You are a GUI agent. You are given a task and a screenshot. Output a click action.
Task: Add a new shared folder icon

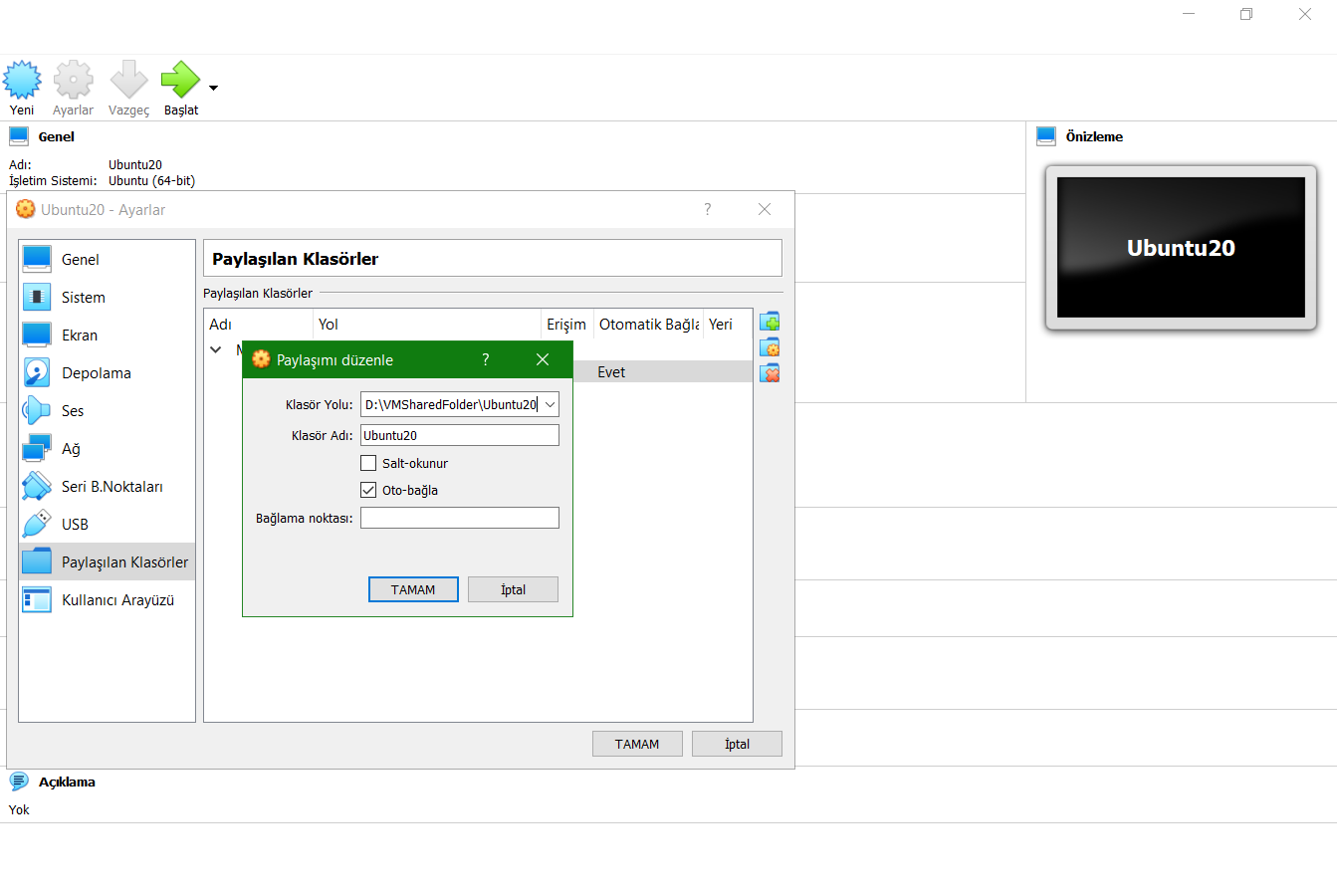tap(770, 322)
